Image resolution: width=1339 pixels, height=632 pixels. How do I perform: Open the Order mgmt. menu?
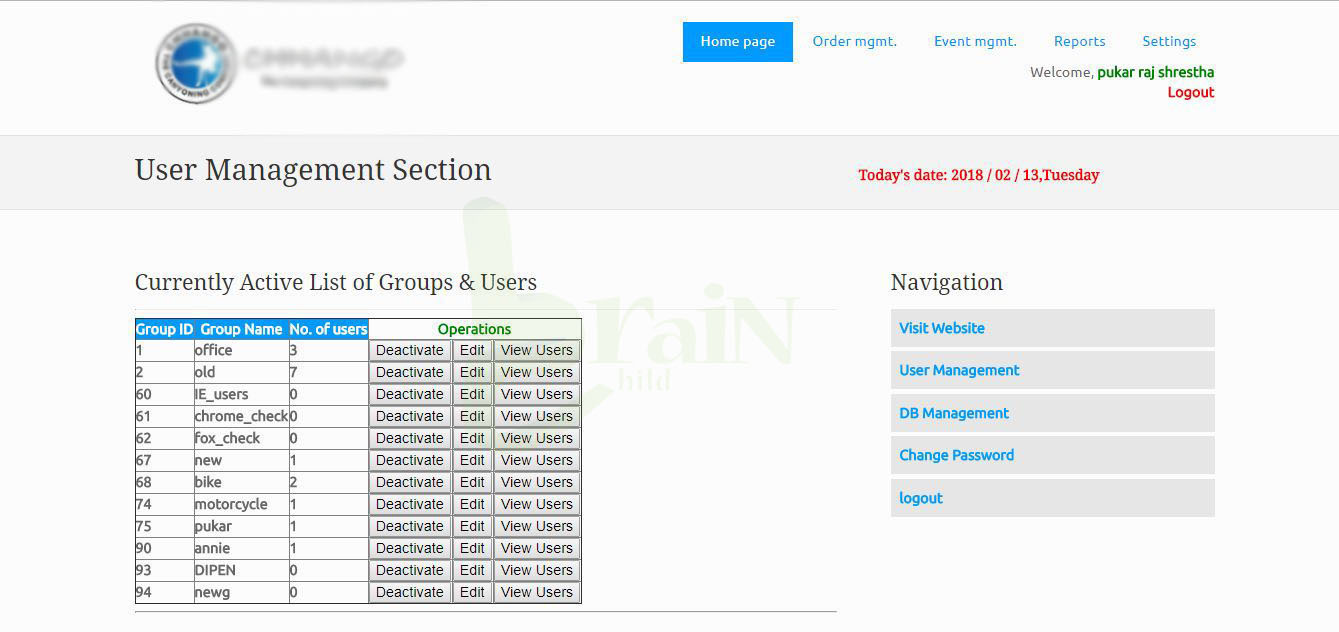[x=854, y=42]
